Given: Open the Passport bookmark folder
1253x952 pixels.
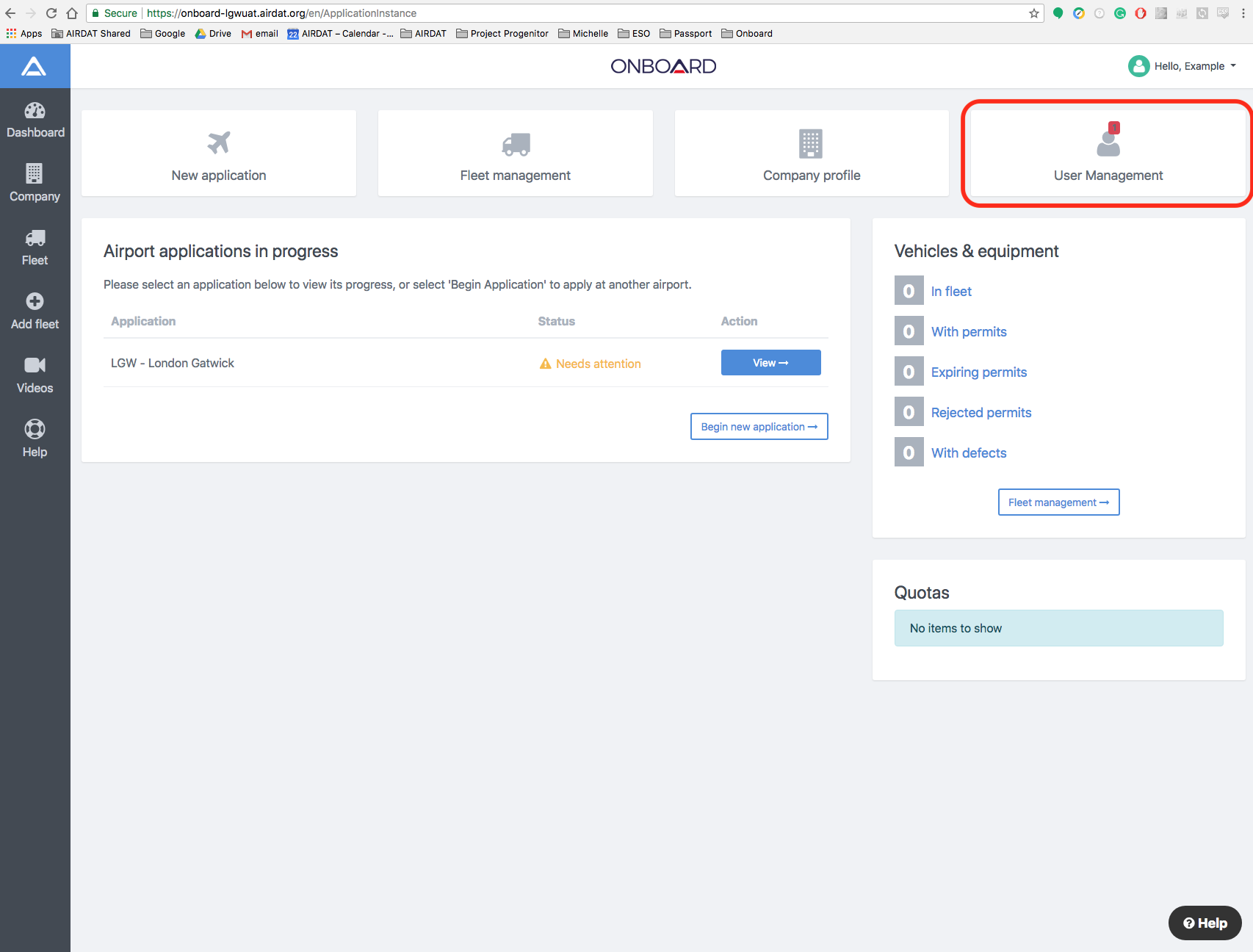Looking at the screenshot, I should (x=686, y=34).
